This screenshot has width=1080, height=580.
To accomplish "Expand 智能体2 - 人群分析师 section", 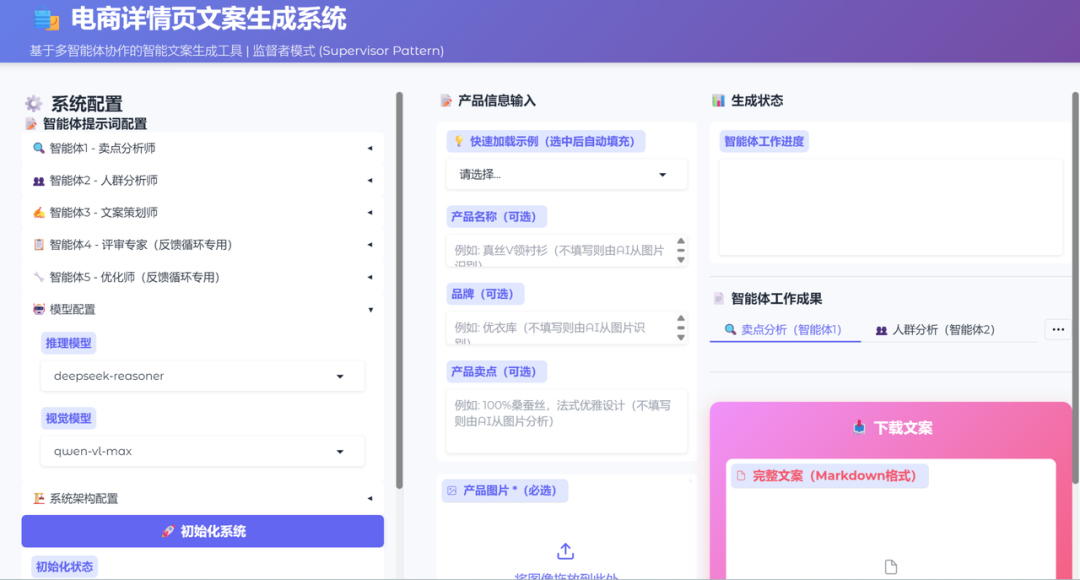I will pyautogui.click(x=202, y=180).
